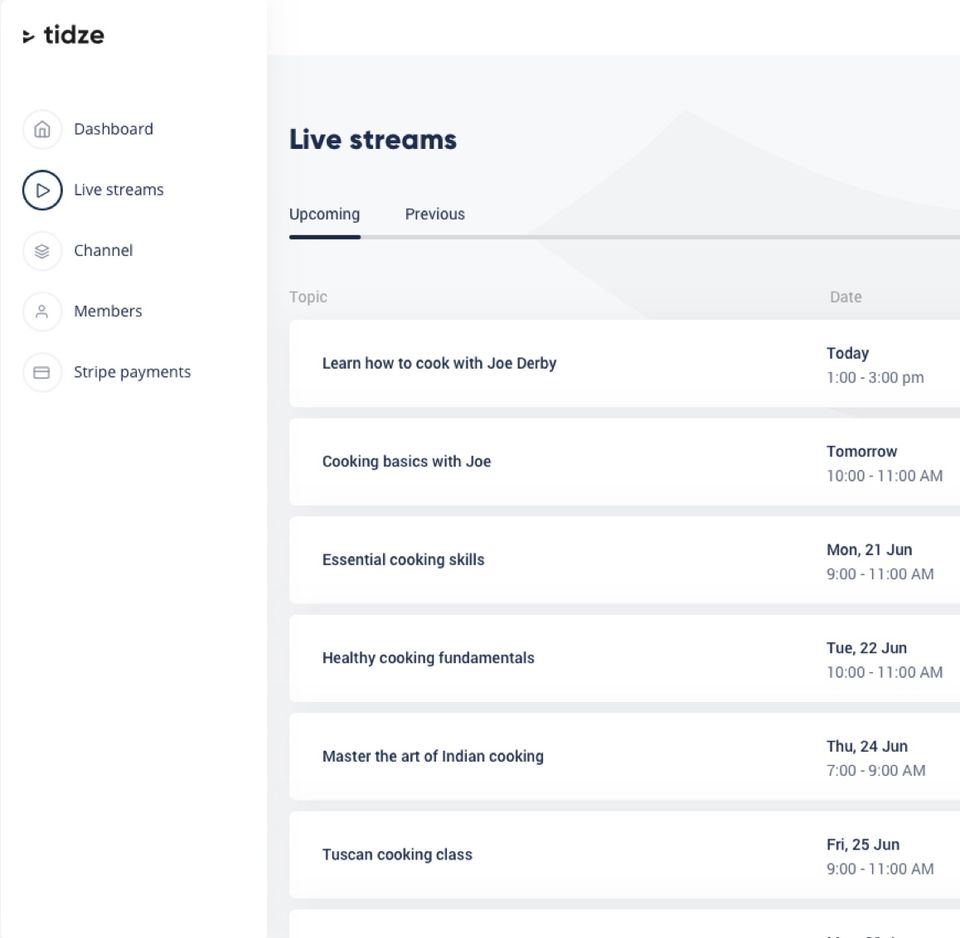Open the Members page label
The width and height of the screenshot is (960, 938).
(x=108, y=311)
